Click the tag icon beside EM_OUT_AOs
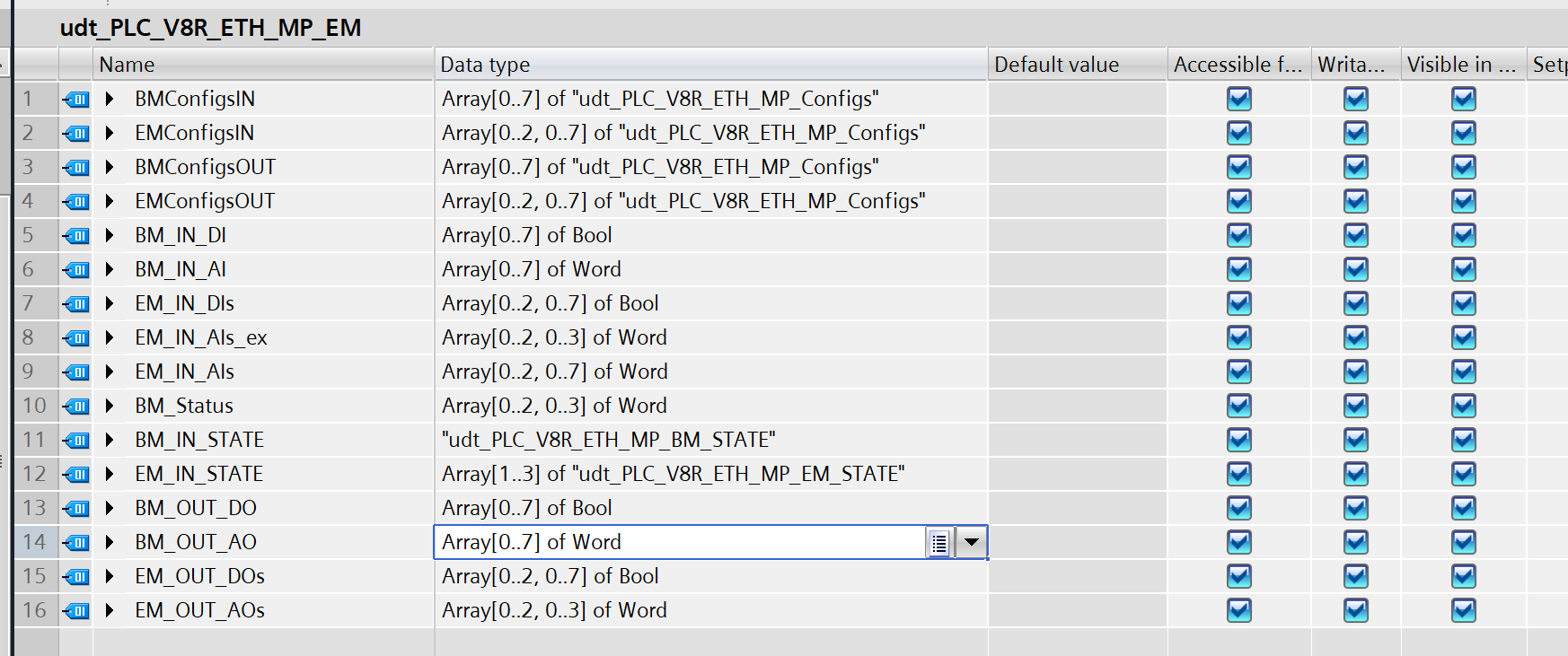Image resolution: width=1568 pixels, height=656 pixels. click(x=76, y=610)
